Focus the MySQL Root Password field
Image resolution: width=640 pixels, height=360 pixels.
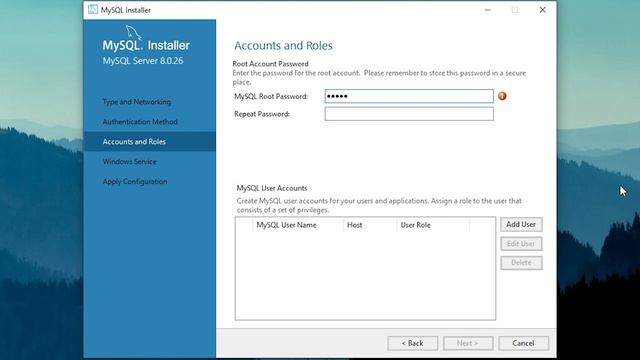(409, 96)
